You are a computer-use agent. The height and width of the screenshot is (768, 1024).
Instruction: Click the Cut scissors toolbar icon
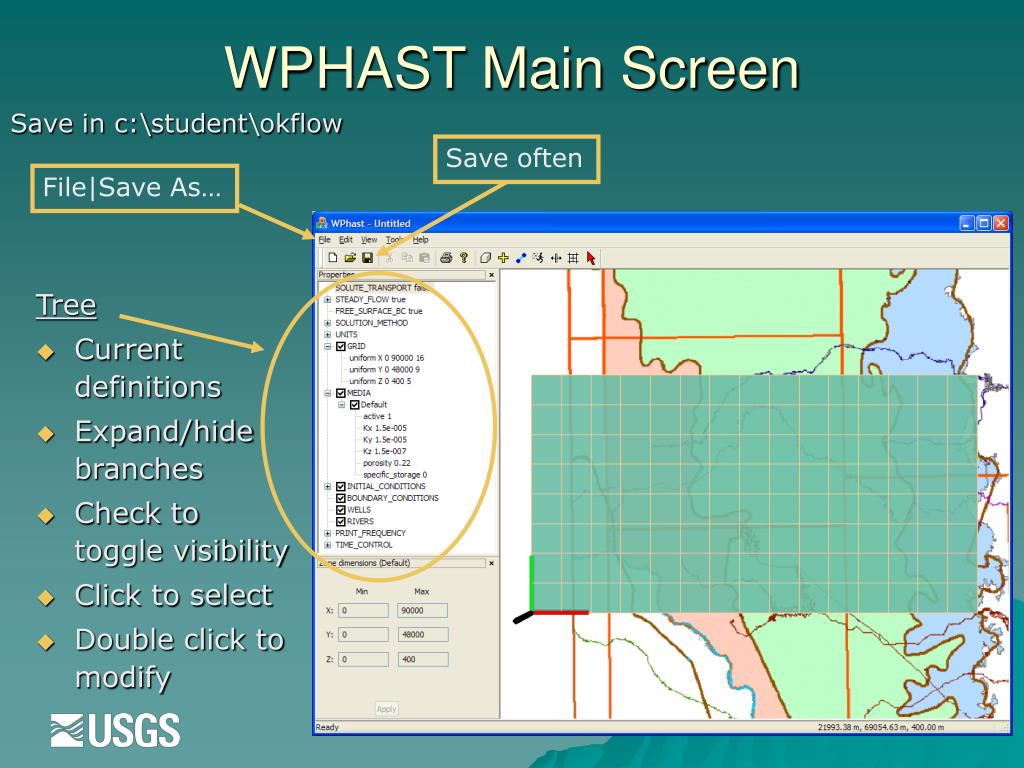coord(389,258)
